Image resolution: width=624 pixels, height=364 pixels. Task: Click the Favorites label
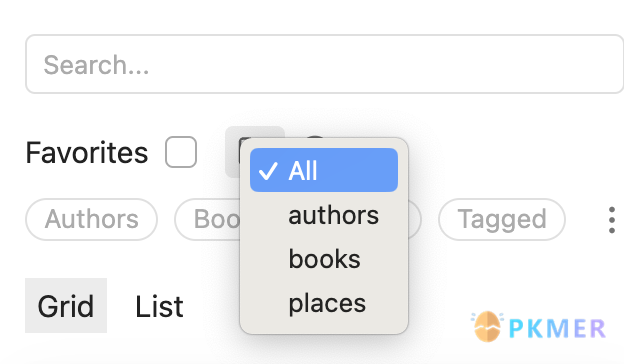87,152
